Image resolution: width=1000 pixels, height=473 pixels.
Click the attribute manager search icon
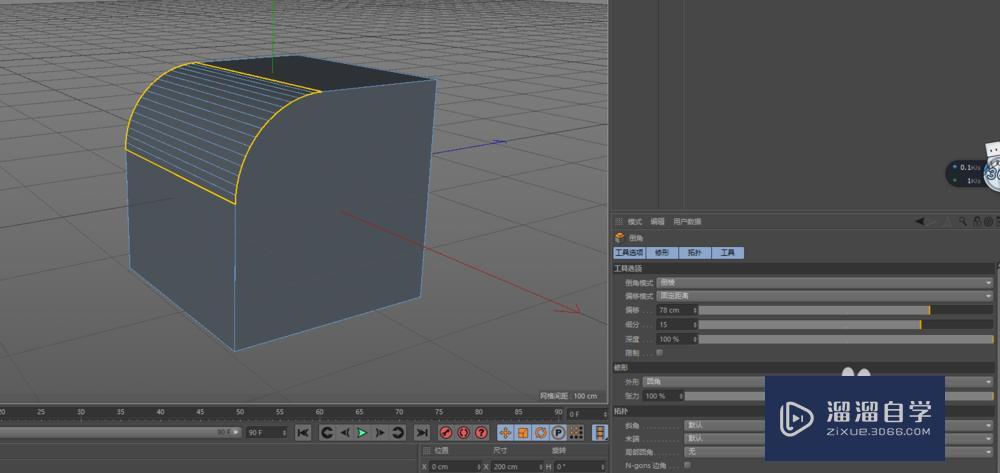(963, 221)
